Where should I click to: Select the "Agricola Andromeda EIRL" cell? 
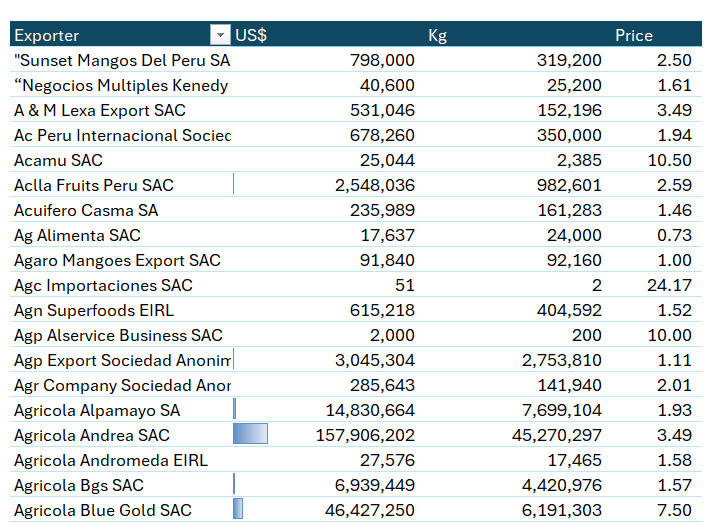point(121,460)
